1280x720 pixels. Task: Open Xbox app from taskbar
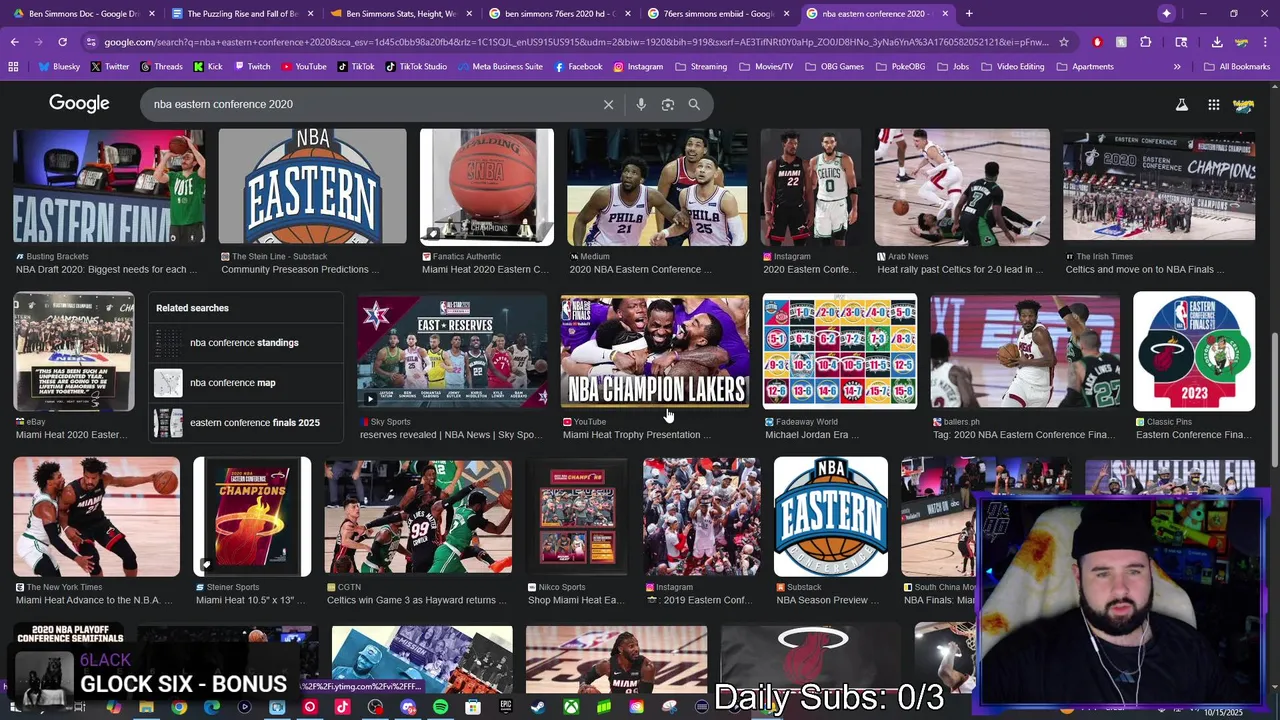click(571, 707)
